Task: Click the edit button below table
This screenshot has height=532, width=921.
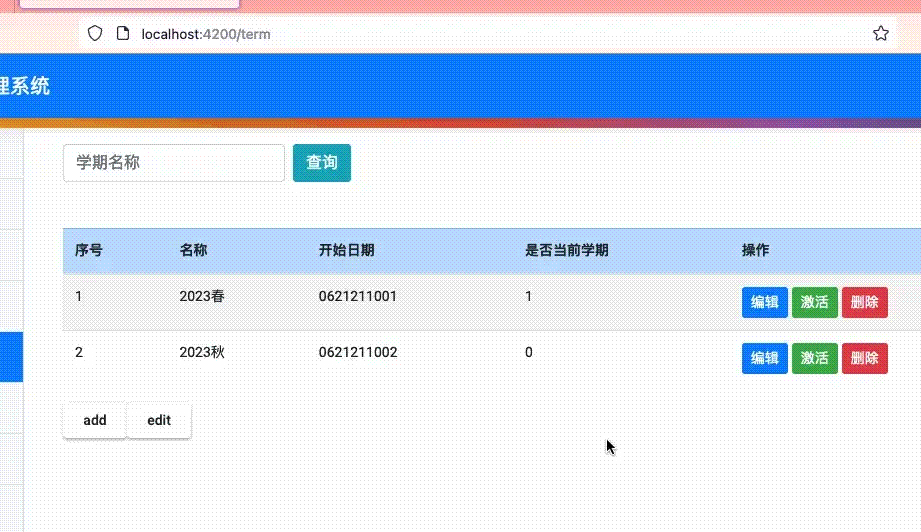Action: 159,420
